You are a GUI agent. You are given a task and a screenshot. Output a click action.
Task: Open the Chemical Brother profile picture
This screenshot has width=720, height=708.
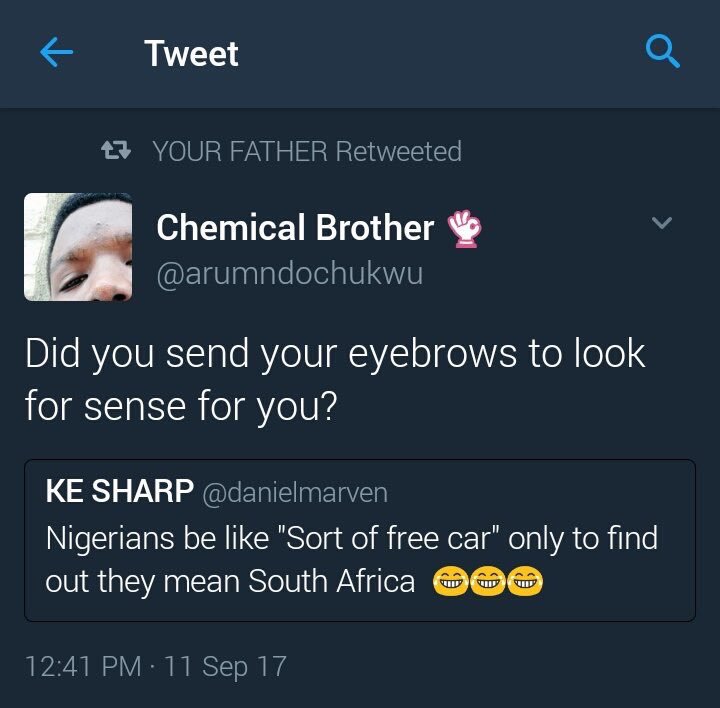78,247
